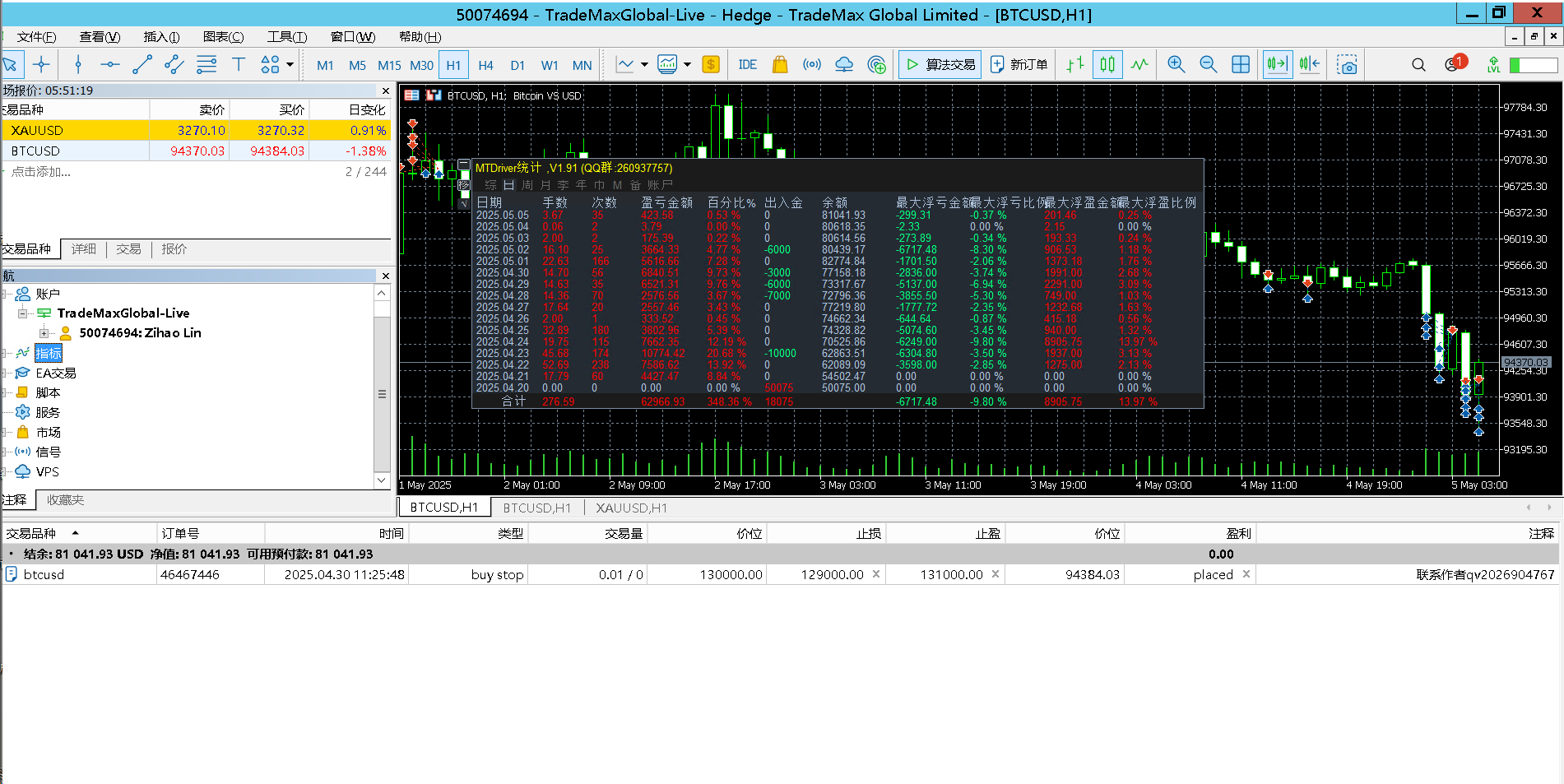
Task: Click the tile windows grid icon
Action: click(x=1240, y=65)
